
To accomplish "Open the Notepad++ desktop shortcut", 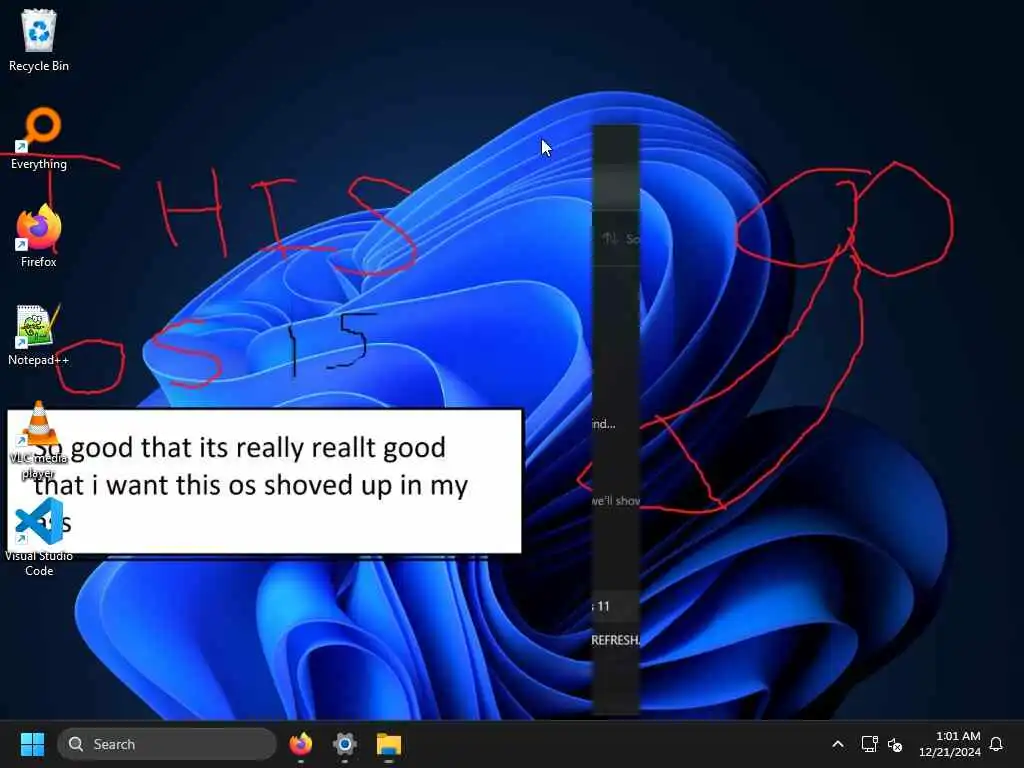I will coord(39,334).
